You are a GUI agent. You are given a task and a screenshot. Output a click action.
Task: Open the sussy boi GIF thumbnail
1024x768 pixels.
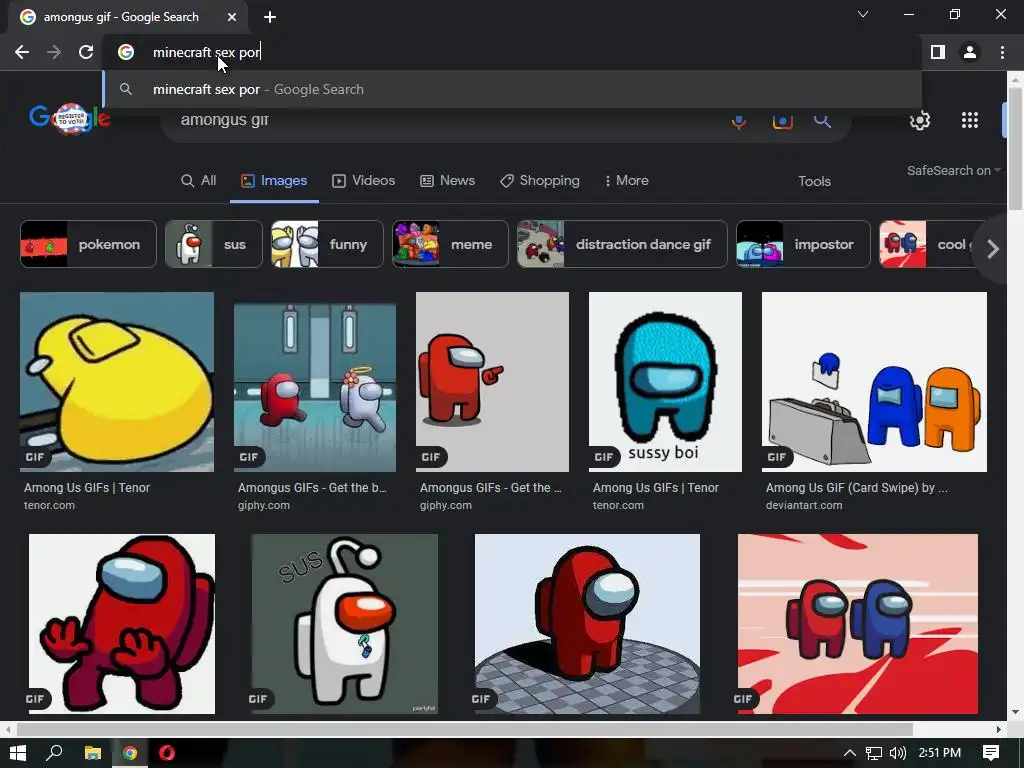pos(665,382)
